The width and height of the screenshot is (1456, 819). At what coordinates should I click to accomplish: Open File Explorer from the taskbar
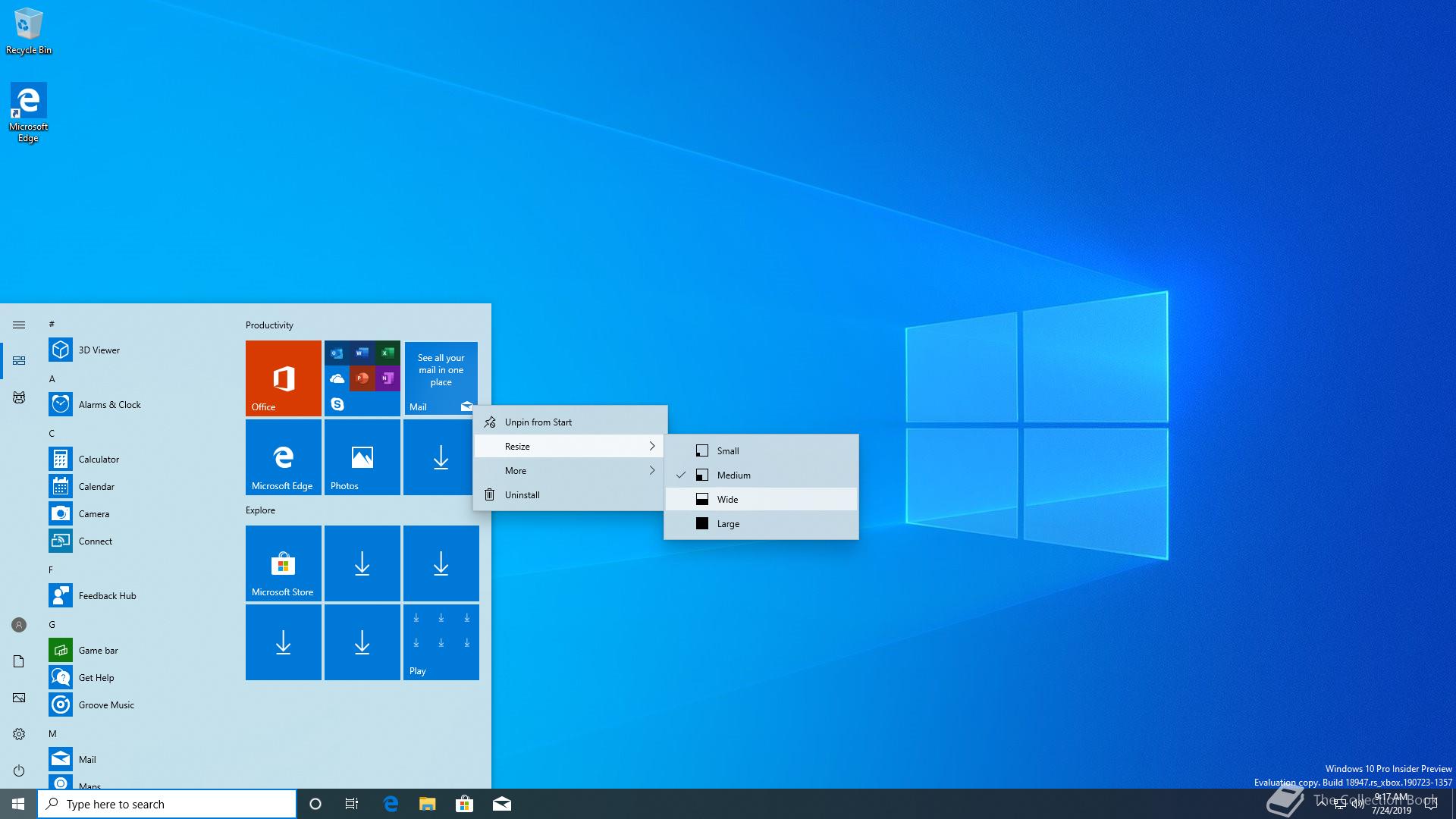click(x=428, y=804)
